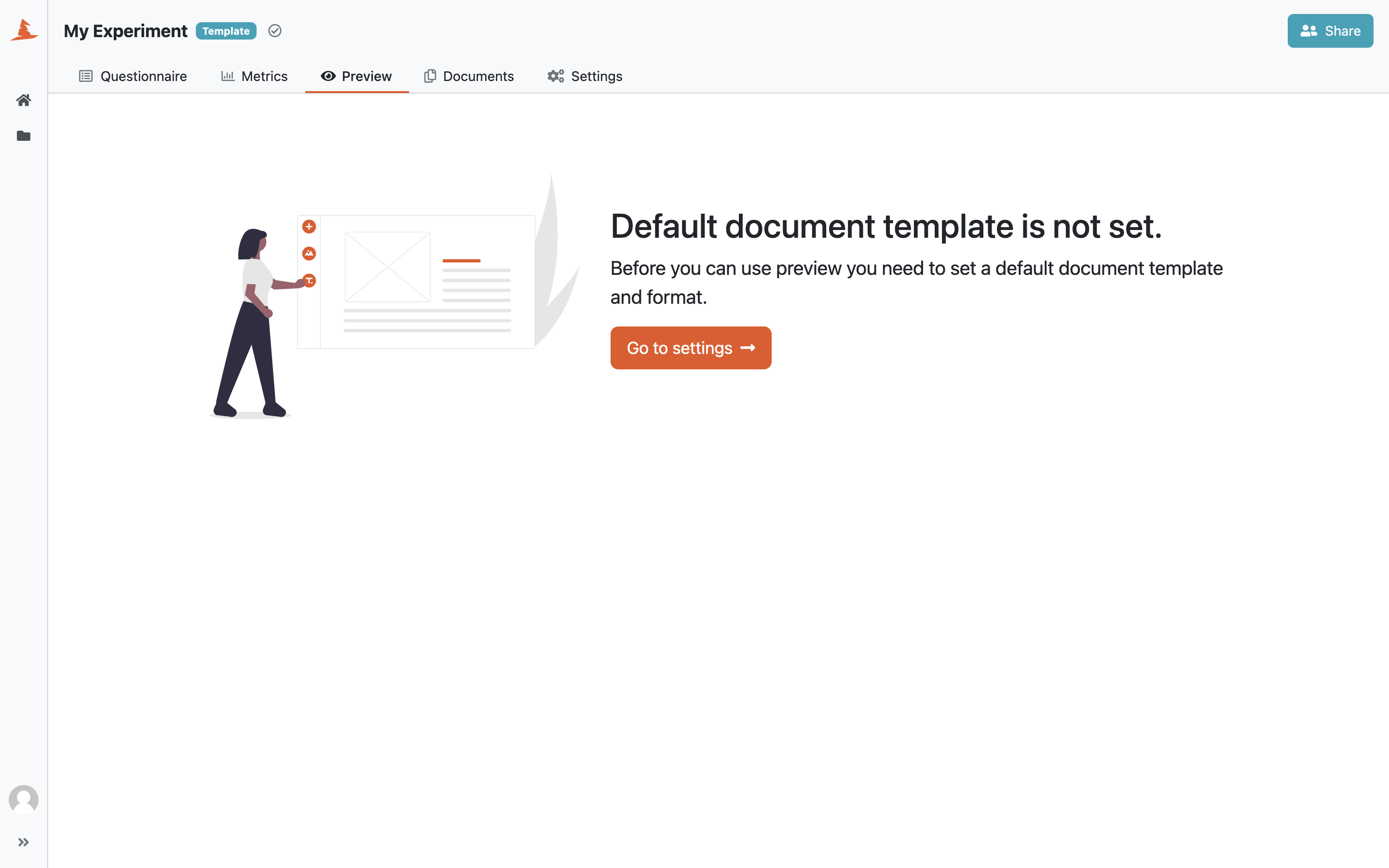Click the checkmark status icon beside Template
1389x868 pixels.
click(275, 31)
